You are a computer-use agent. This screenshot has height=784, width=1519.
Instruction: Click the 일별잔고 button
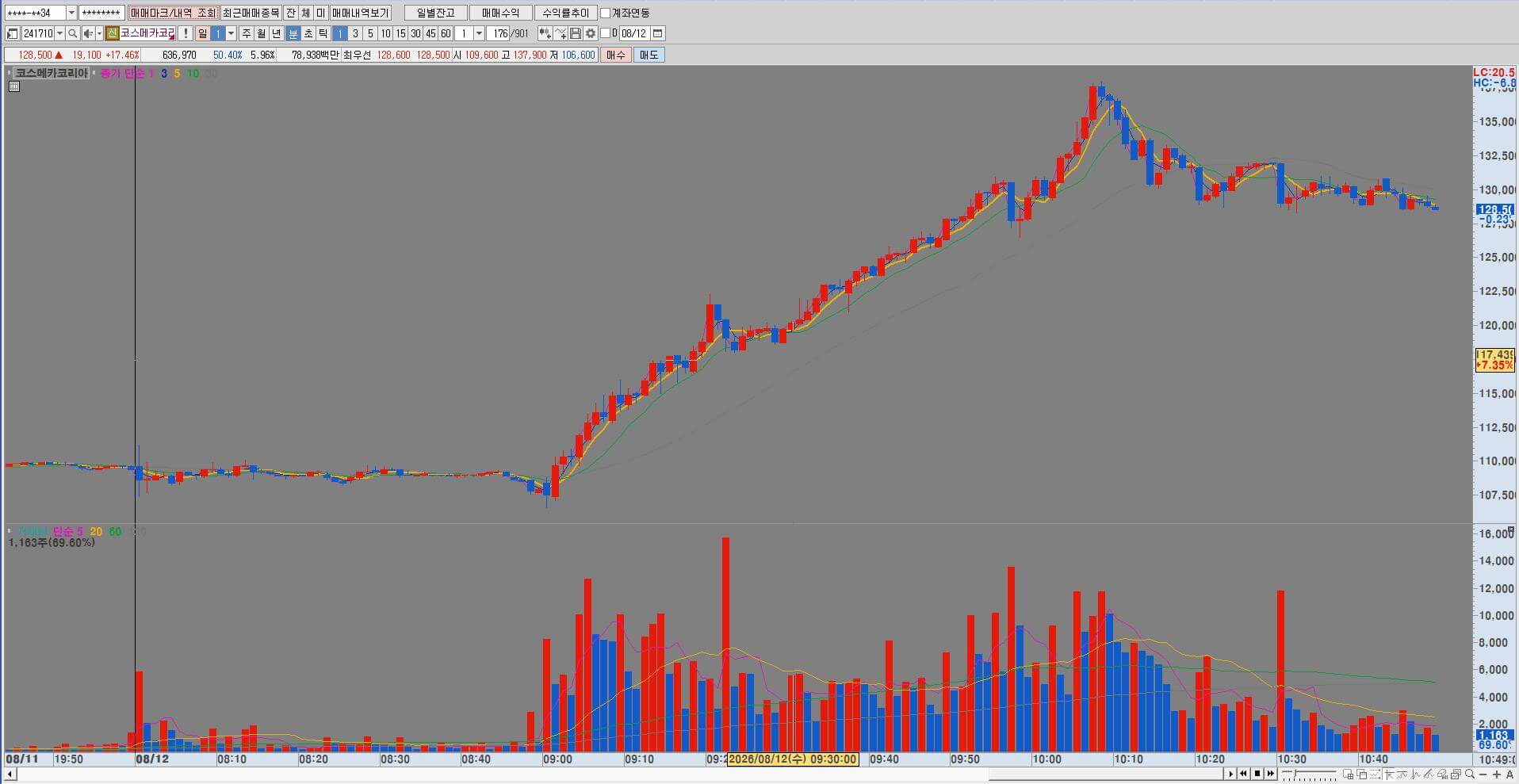tap(435, 13)
